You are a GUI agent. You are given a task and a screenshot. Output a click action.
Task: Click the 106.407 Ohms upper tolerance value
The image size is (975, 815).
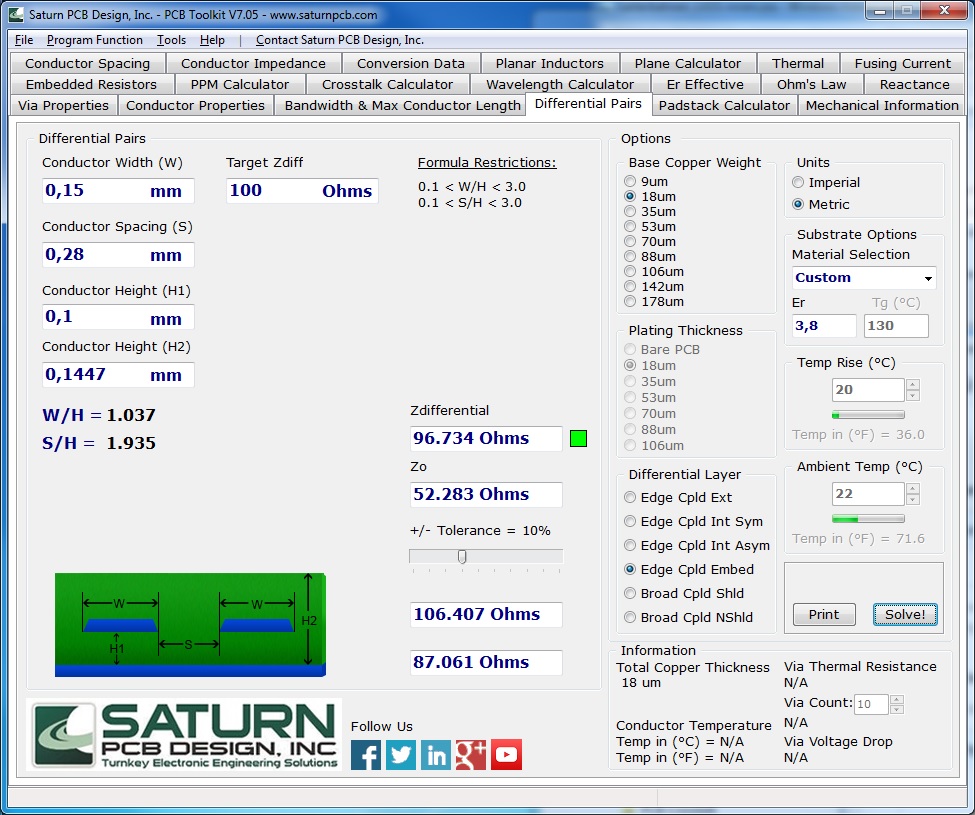486,615
